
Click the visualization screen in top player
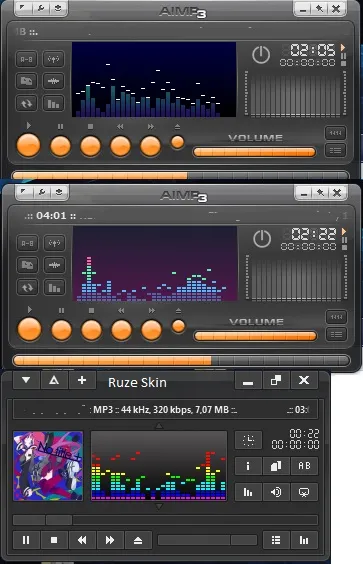(154, 79)
